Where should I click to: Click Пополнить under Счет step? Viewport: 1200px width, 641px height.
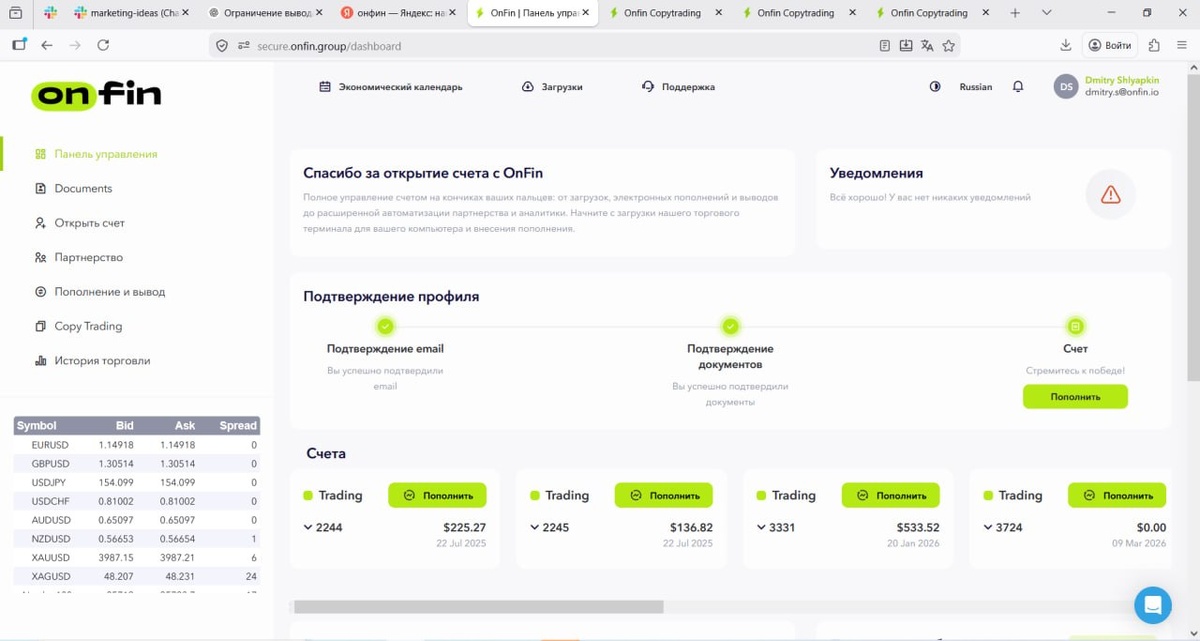1075,397
